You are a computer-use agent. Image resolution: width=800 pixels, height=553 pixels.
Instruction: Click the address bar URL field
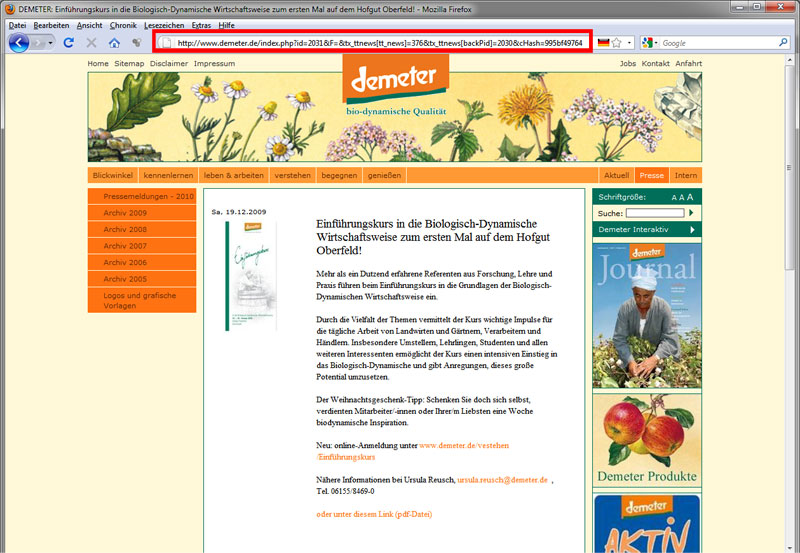[x=379, y=43]
